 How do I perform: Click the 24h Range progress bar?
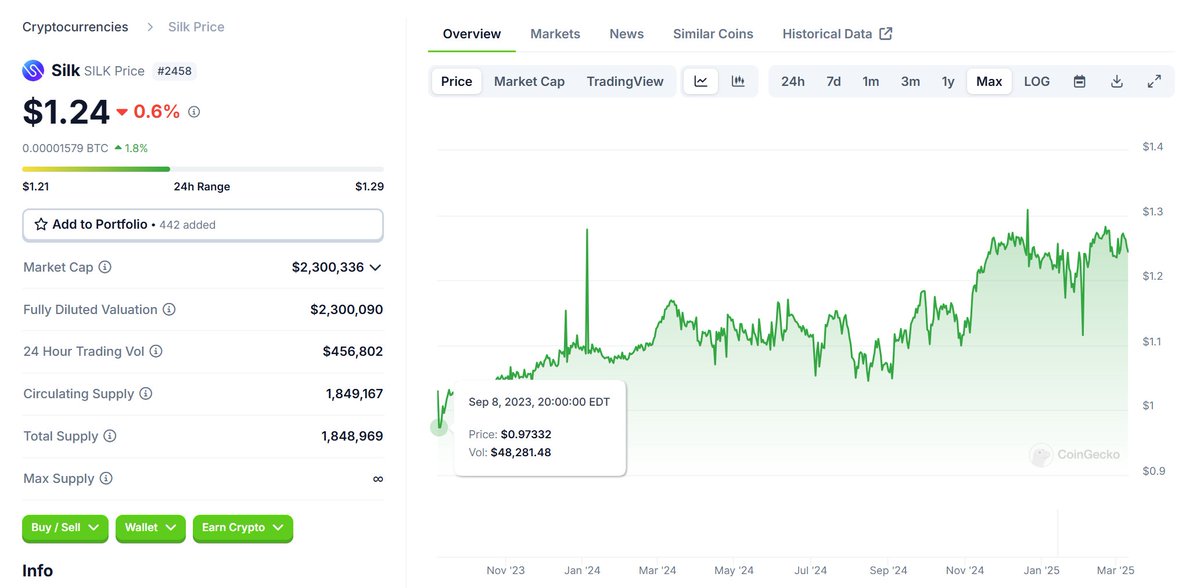[203, 169]
